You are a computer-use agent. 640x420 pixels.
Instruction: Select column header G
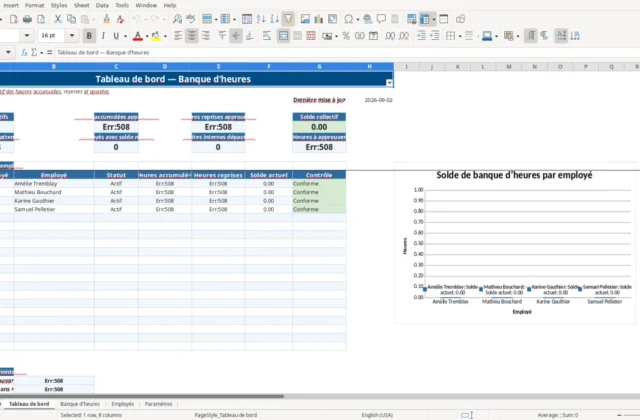click(x=319, y=66)
